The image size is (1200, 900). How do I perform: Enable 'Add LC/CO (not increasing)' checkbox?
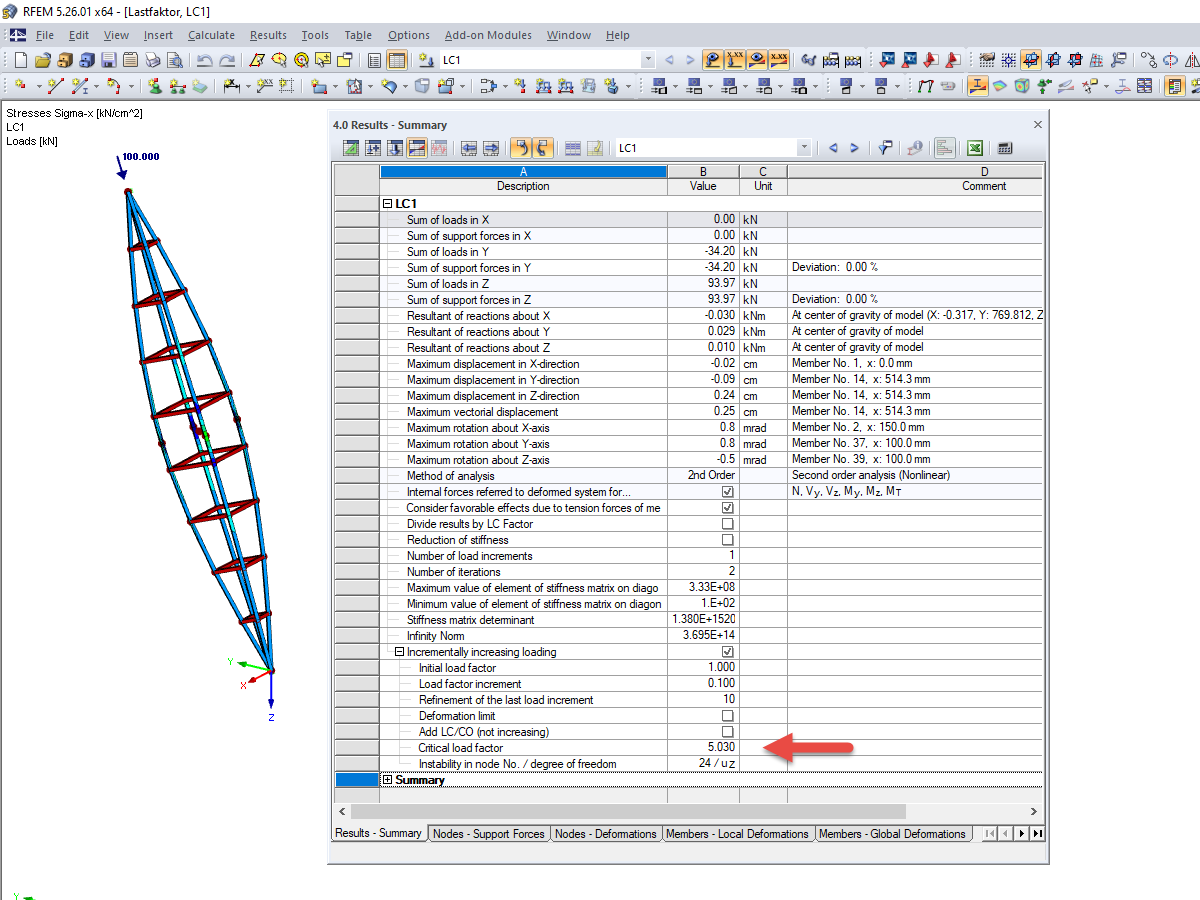(727, 732)
